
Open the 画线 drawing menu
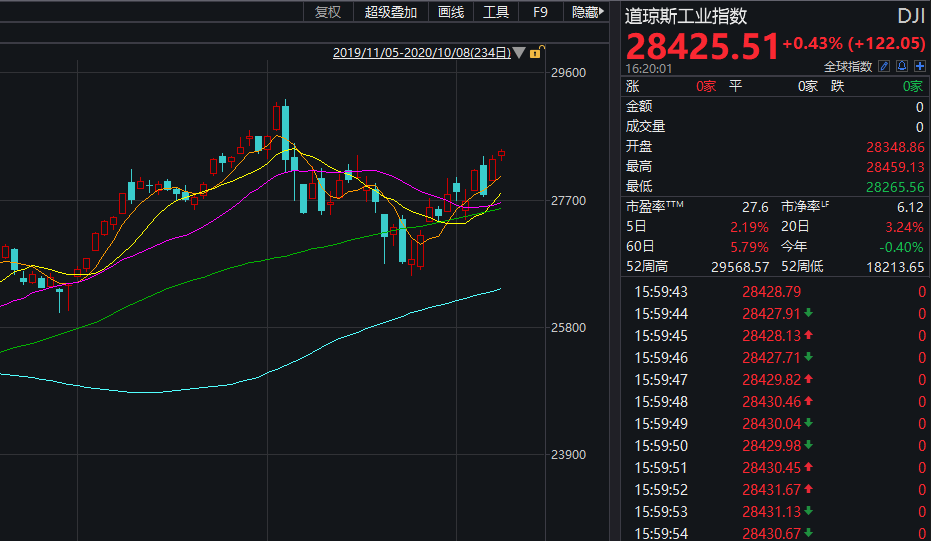(451, 12)
